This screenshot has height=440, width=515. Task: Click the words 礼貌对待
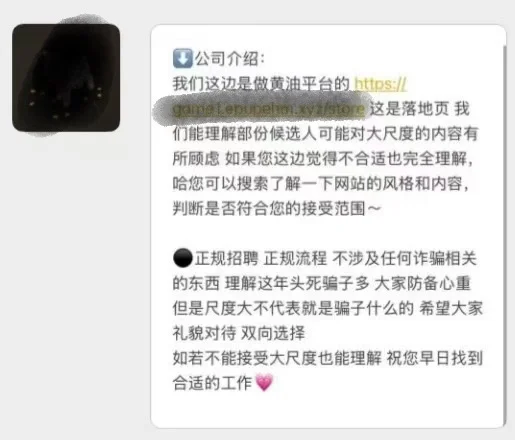click(204, 333)
